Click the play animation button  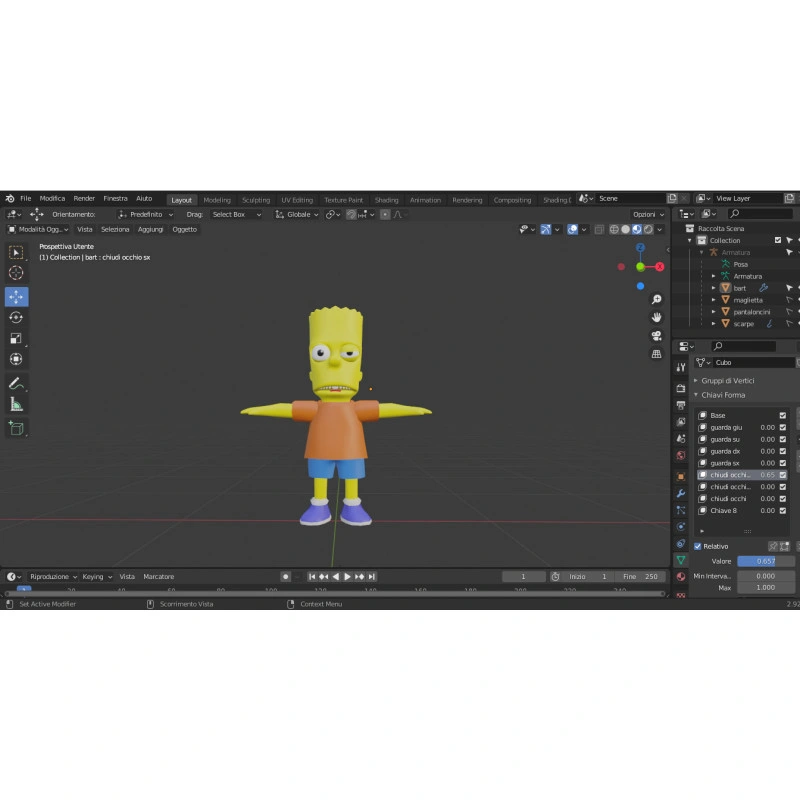click(x=347, y=577)
